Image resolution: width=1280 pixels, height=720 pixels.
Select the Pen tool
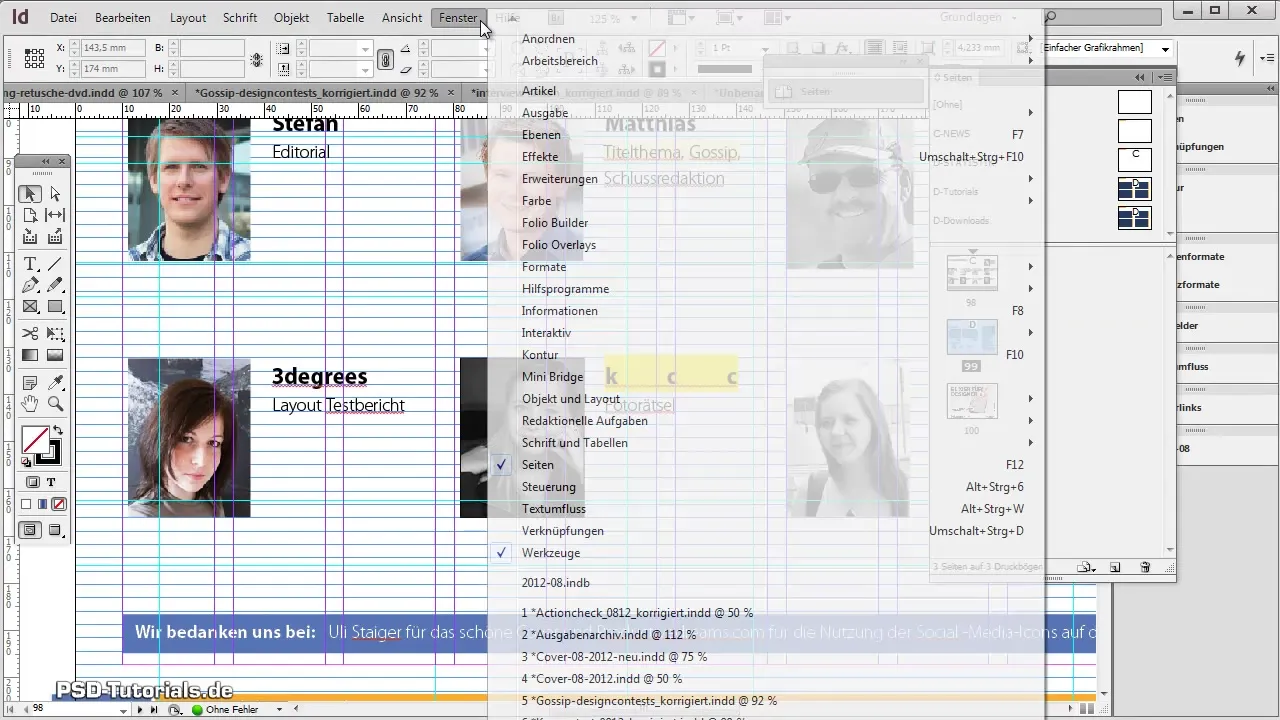point(30,285)
